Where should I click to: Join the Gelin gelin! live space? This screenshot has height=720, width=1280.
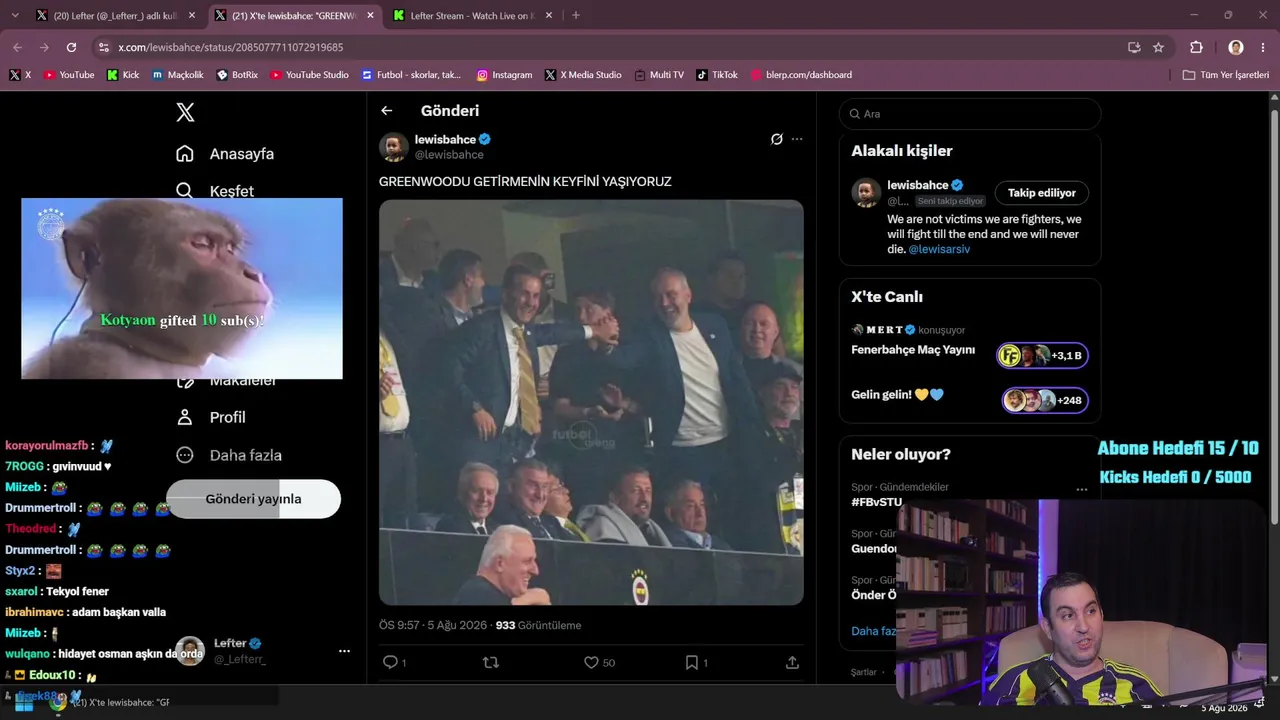[1045, 401]
